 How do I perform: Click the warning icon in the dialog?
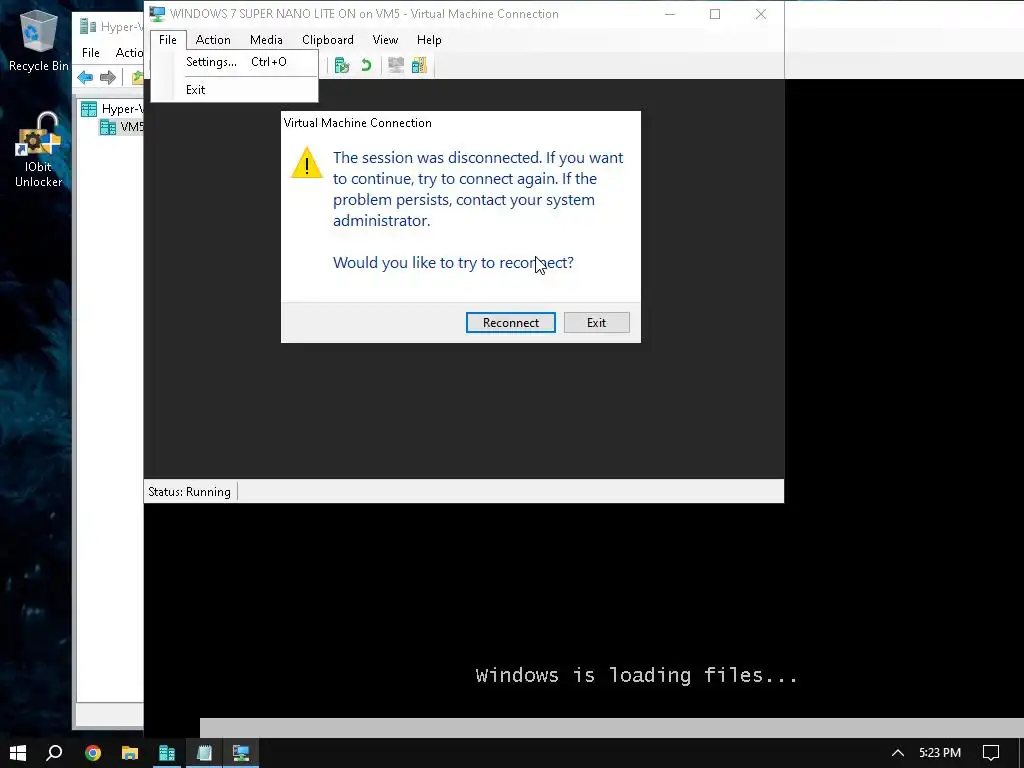tap(306, 163)
